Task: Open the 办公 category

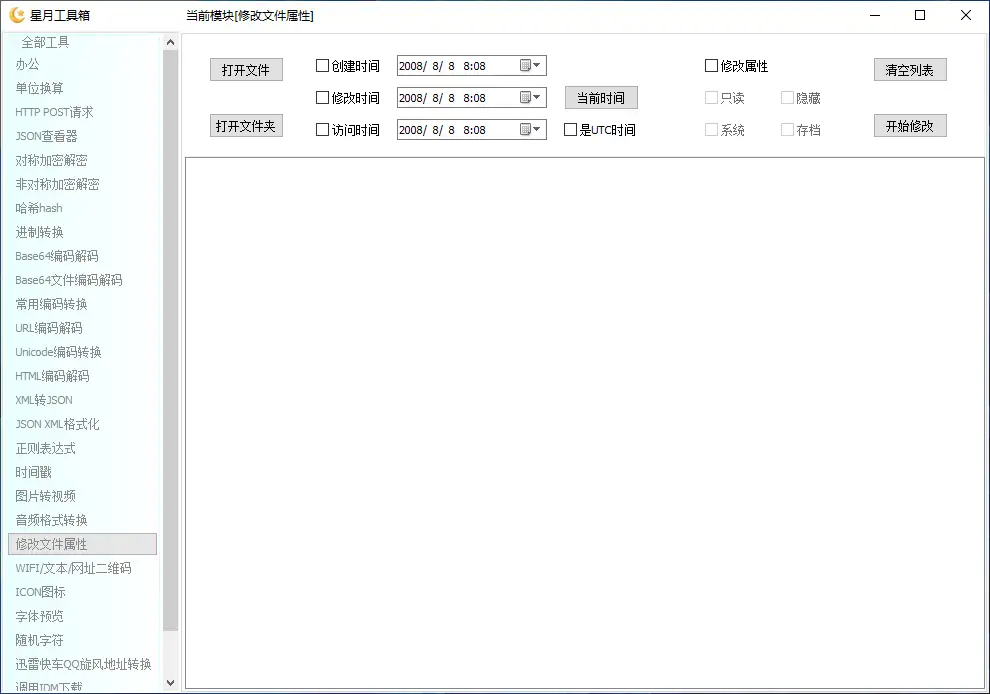Action: 27,64
